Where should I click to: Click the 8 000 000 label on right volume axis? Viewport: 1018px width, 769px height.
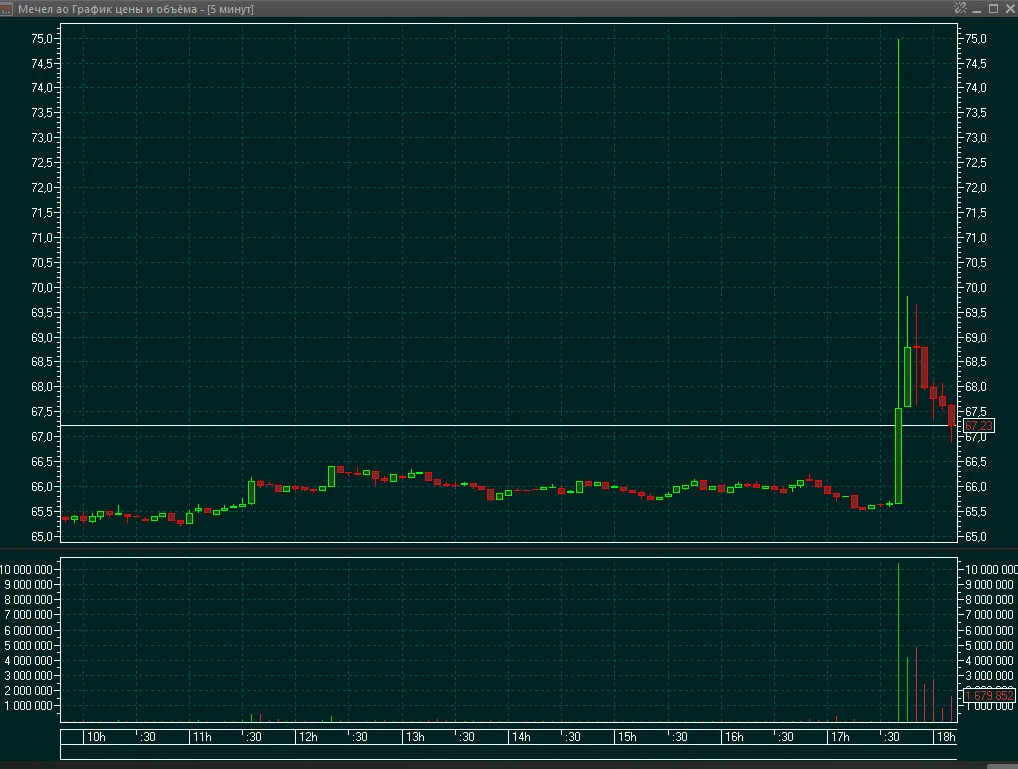pos(989,600)
